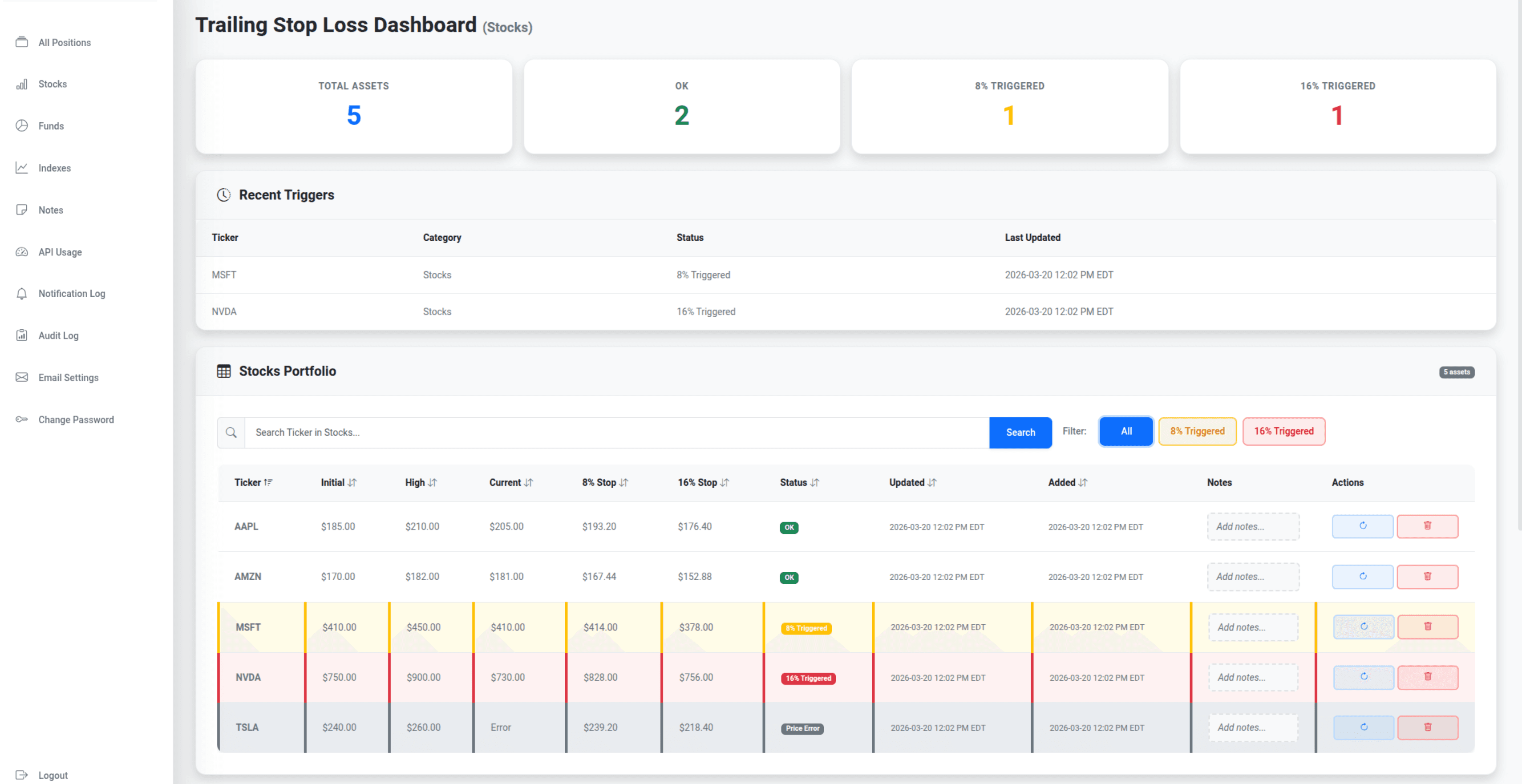Image resolution: width=1522 pixels, height=784 pixels.
Task: Select the Audit Log icon
Action: coord(21,335)
